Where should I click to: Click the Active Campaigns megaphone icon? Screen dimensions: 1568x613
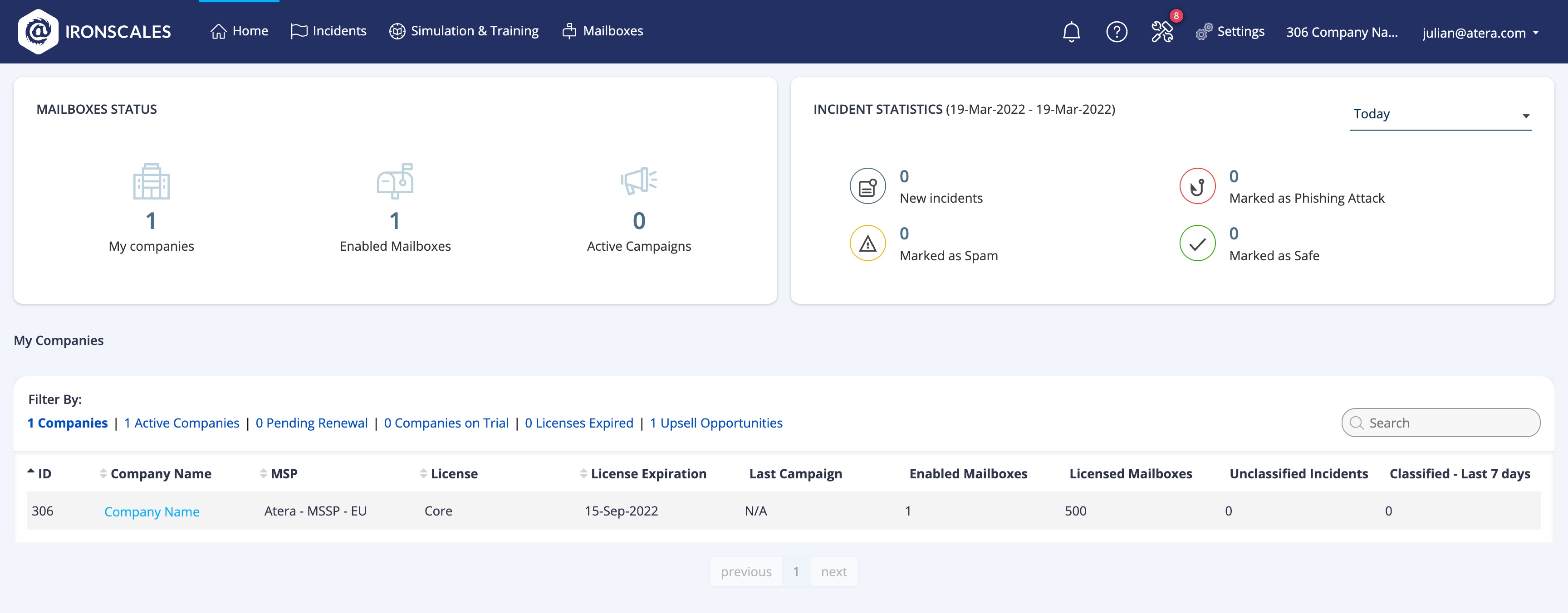pyautogui.click(x=638, y=181)
